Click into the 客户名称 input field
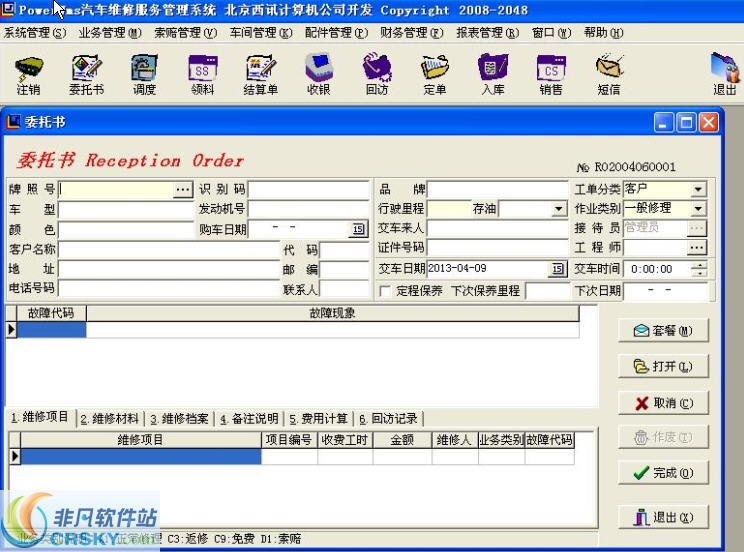Viewport: 744px width, 552px height. (x=169, y=249)
